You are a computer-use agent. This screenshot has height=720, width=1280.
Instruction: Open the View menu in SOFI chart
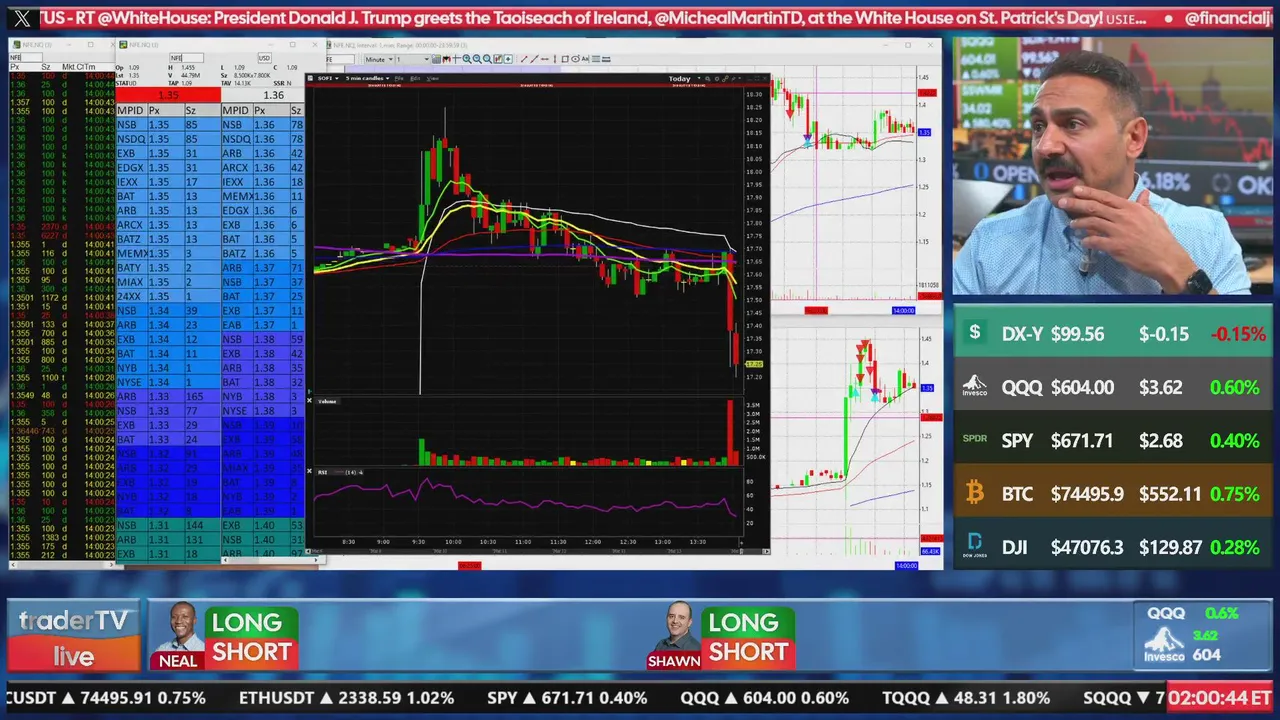(432, 78)
